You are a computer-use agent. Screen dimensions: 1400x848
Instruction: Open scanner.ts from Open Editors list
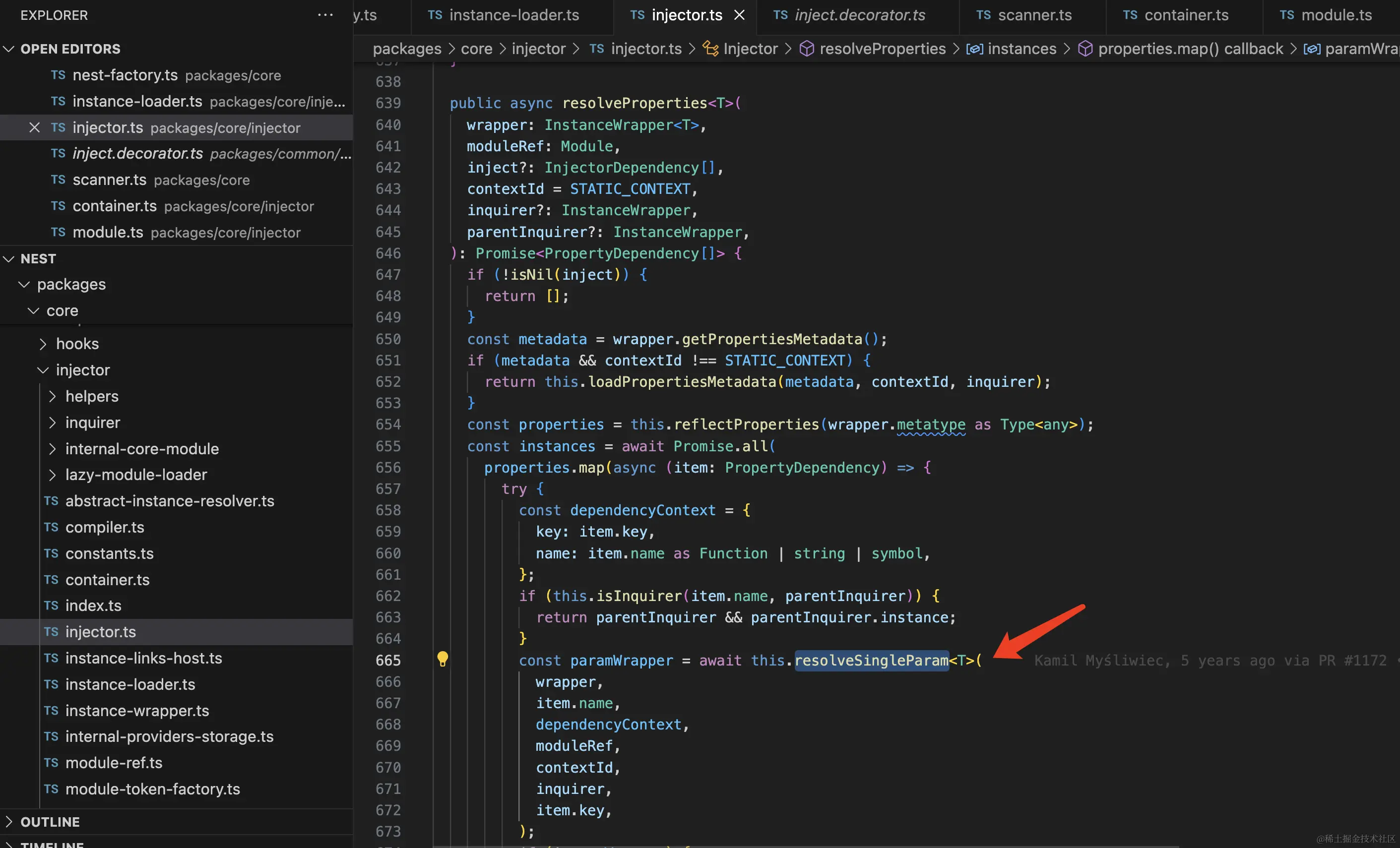click(x=176, y=180)
